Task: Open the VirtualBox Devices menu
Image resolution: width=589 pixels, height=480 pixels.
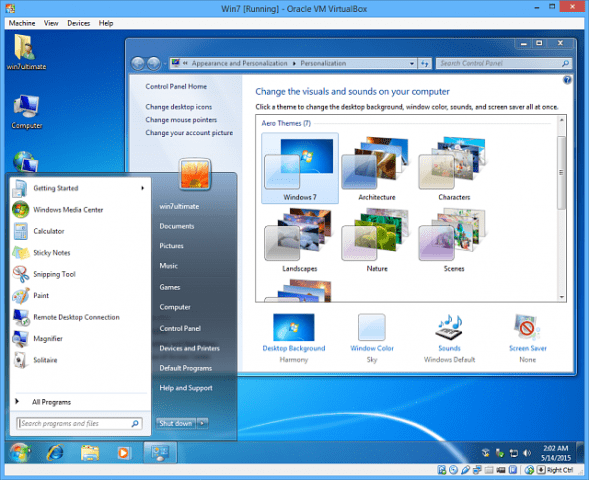Action: [79, 23]
